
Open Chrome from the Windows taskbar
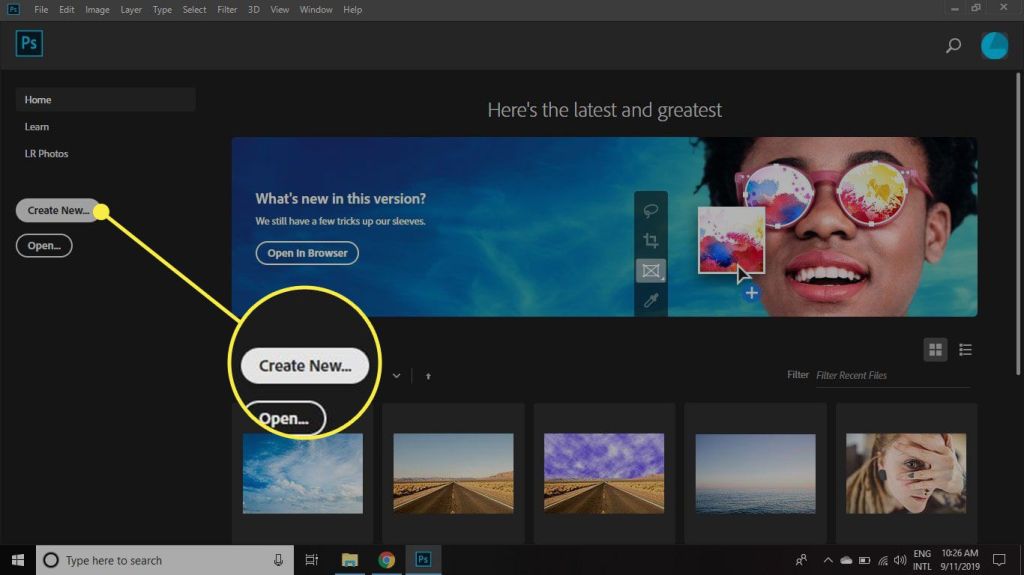[386, 560]
